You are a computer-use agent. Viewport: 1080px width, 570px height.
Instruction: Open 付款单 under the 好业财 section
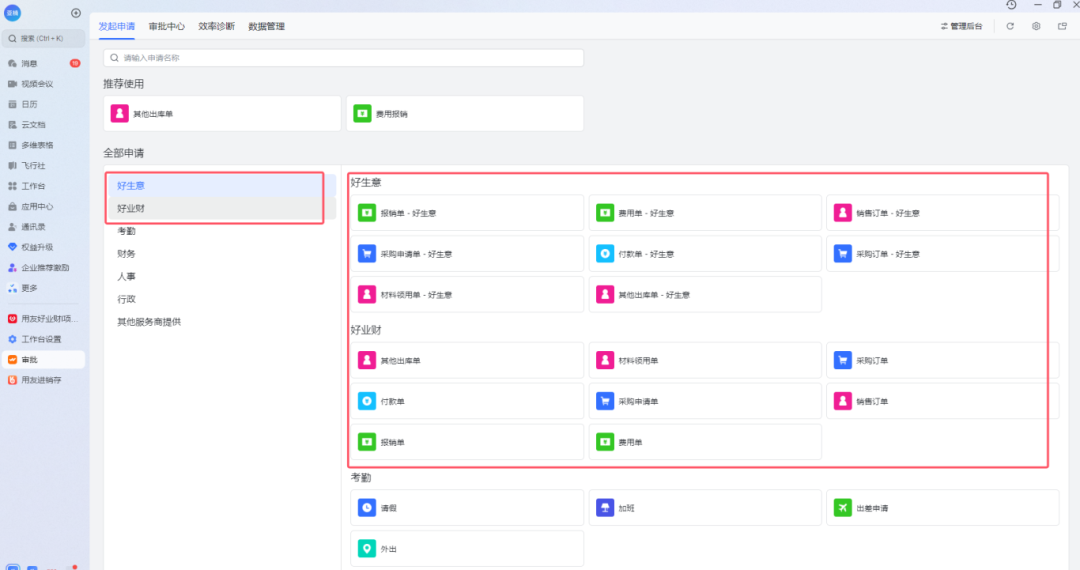(467, 401)
